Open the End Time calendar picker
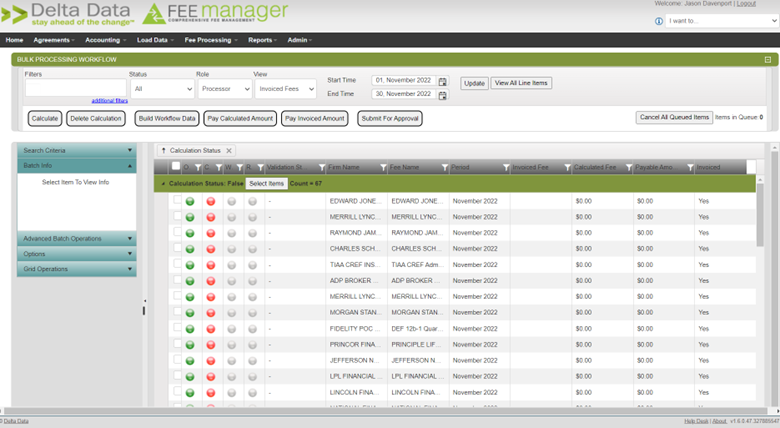This screenshot has height=428, width=780. coord(442,95)
